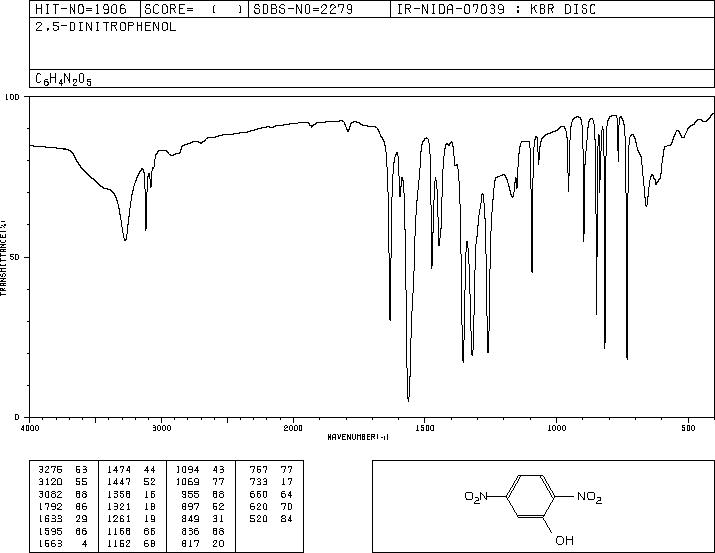
Task: Click peak table entry 1162
Action: tap(119, 544)
